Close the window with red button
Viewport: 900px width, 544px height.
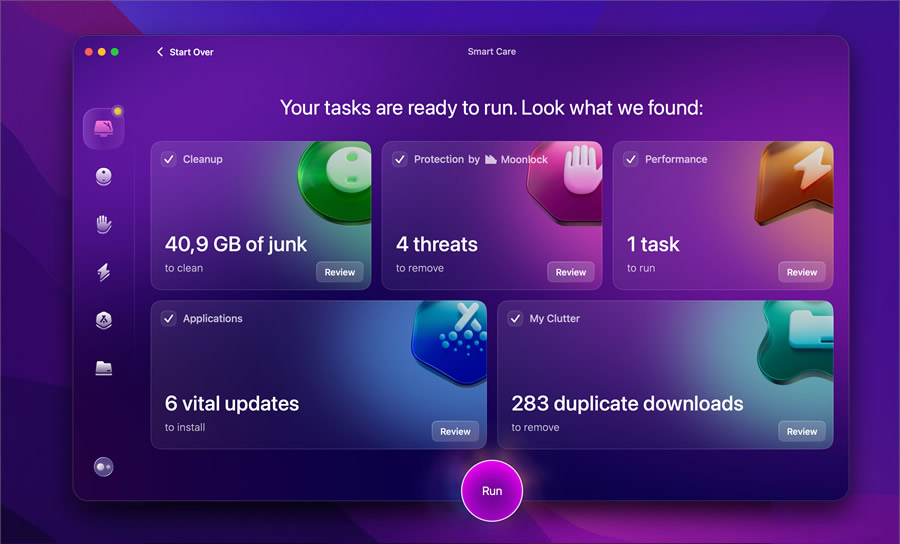tap(89, 52)
